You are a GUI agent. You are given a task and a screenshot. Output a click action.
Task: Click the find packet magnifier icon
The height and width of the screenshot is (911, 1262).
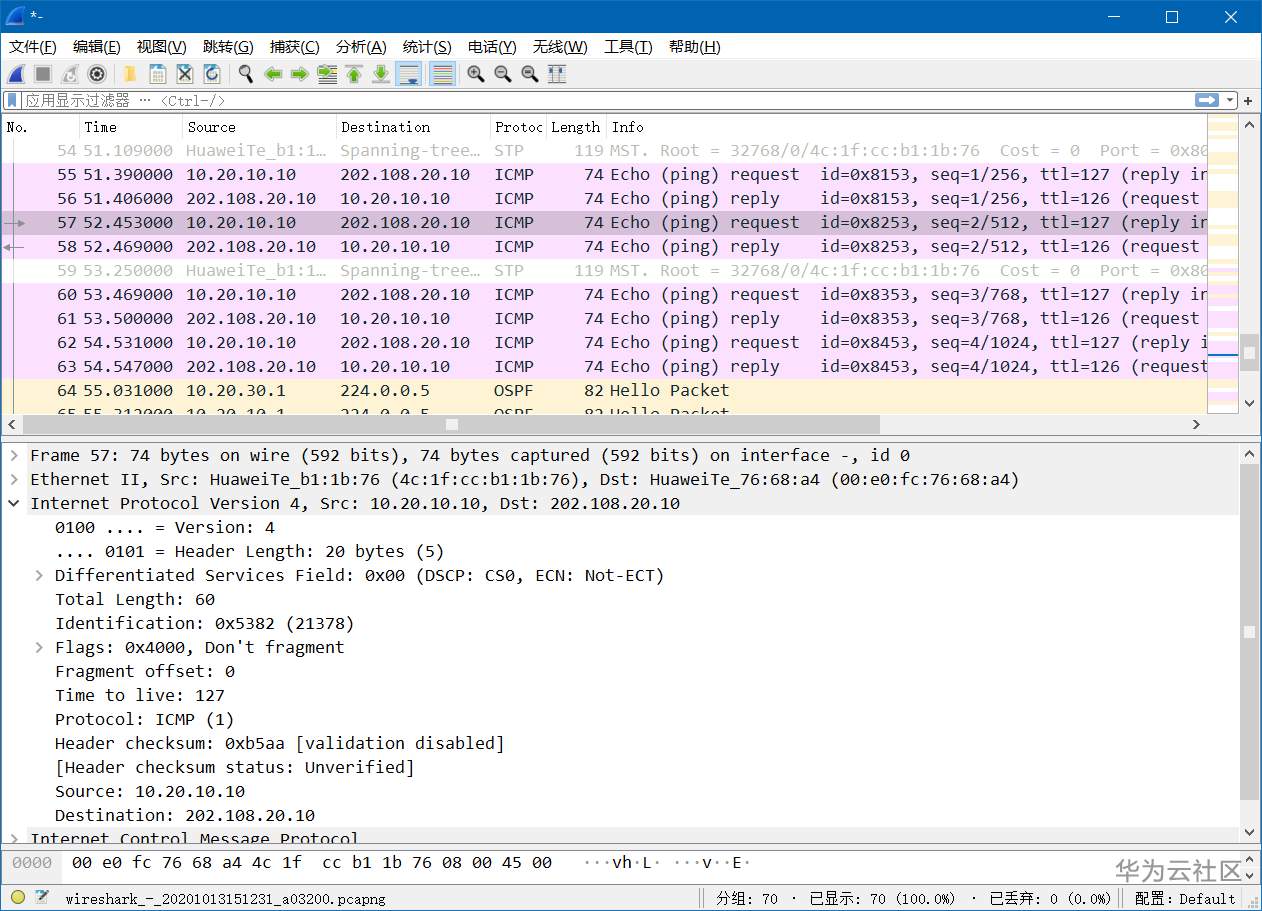coord(245,74)
